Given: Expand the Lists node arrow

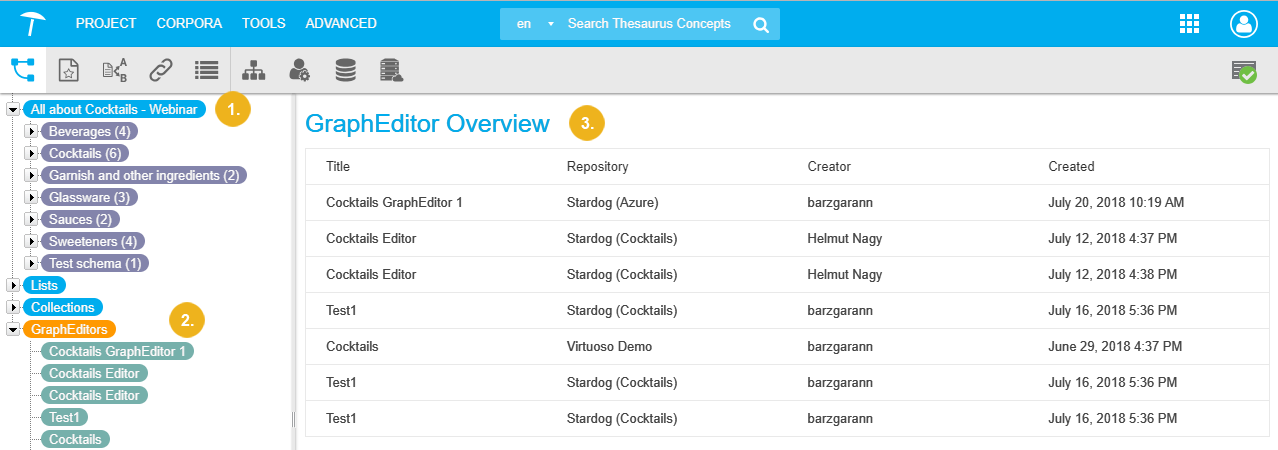Looking at the screenshot, I should click(x=13, y=286).
